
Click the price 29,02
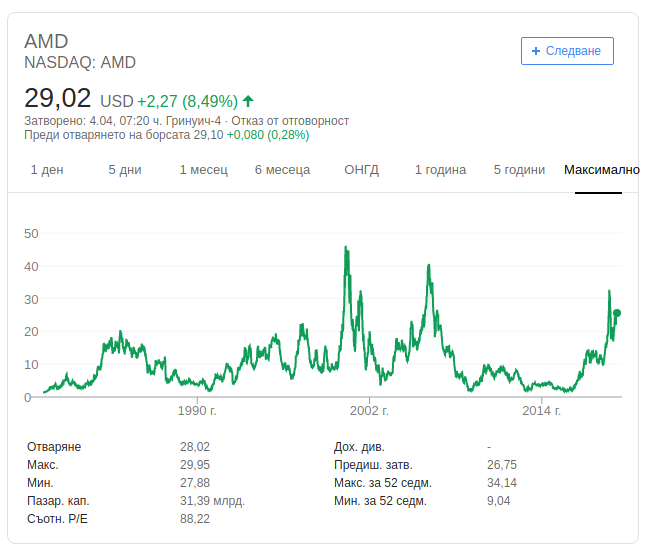click(x=57, y=98)
